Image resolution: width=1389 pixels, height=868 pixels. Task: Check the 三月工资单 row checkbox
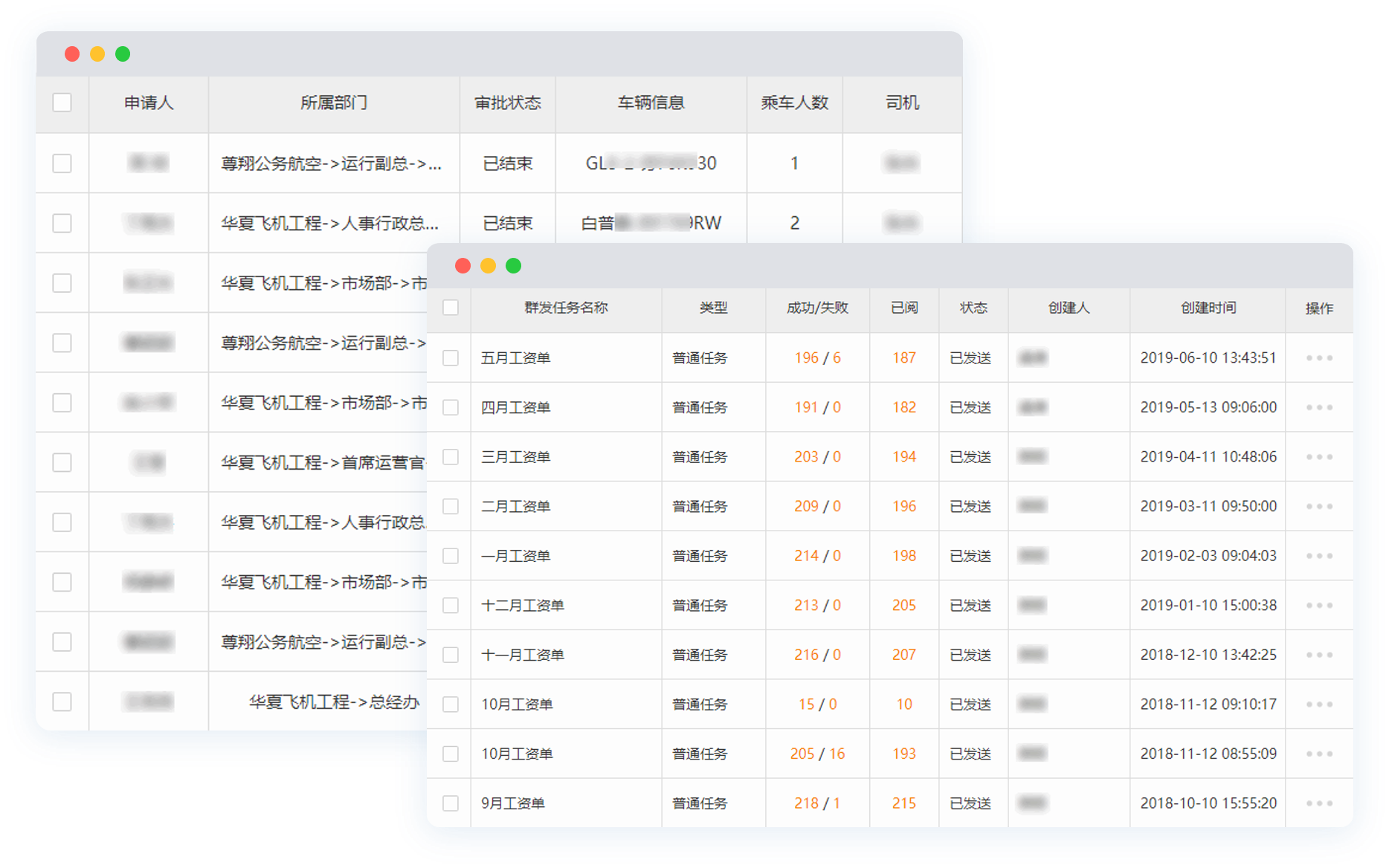click(x=451, y=457)
